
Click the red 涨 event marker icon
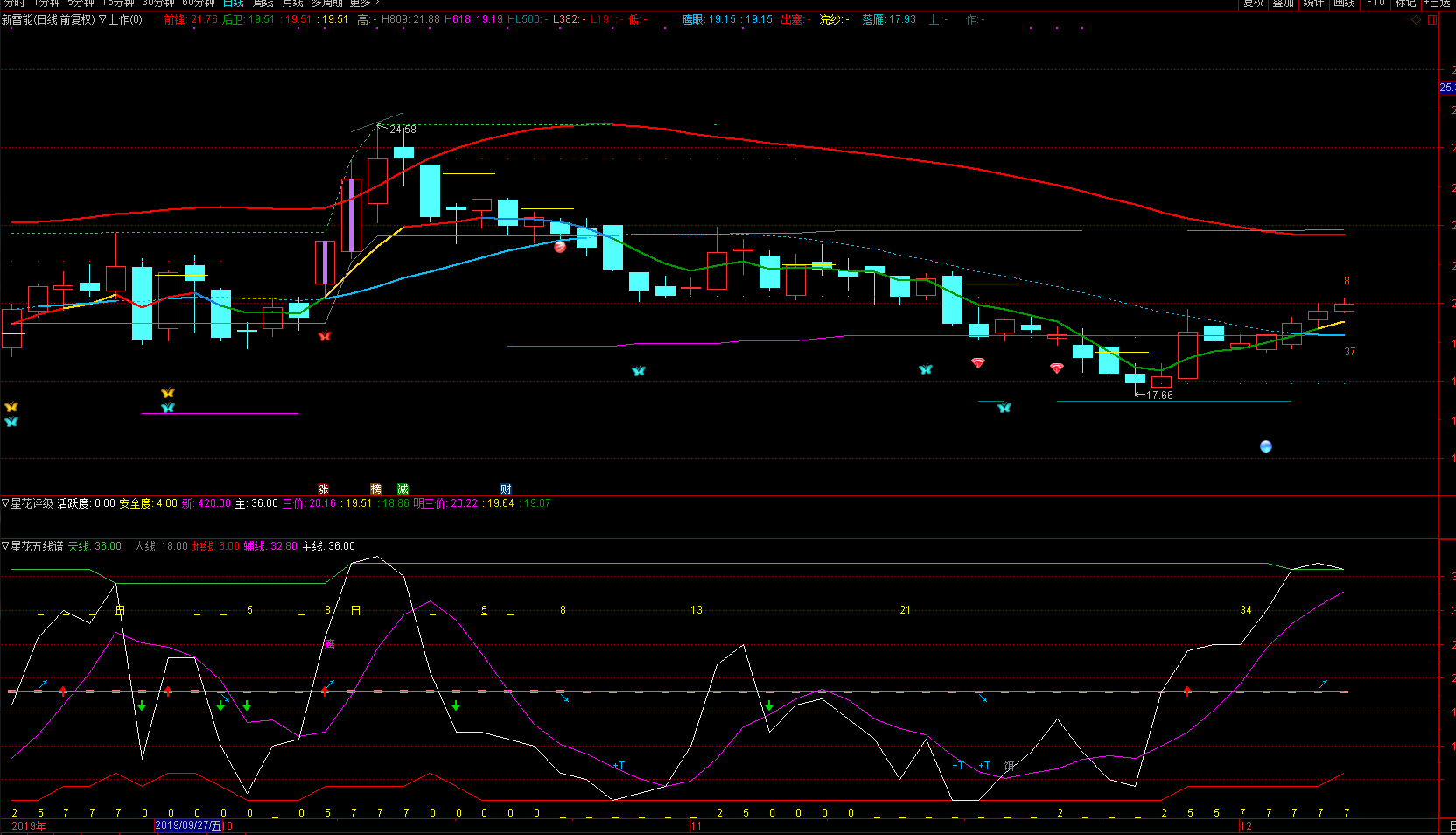point(323,489)
